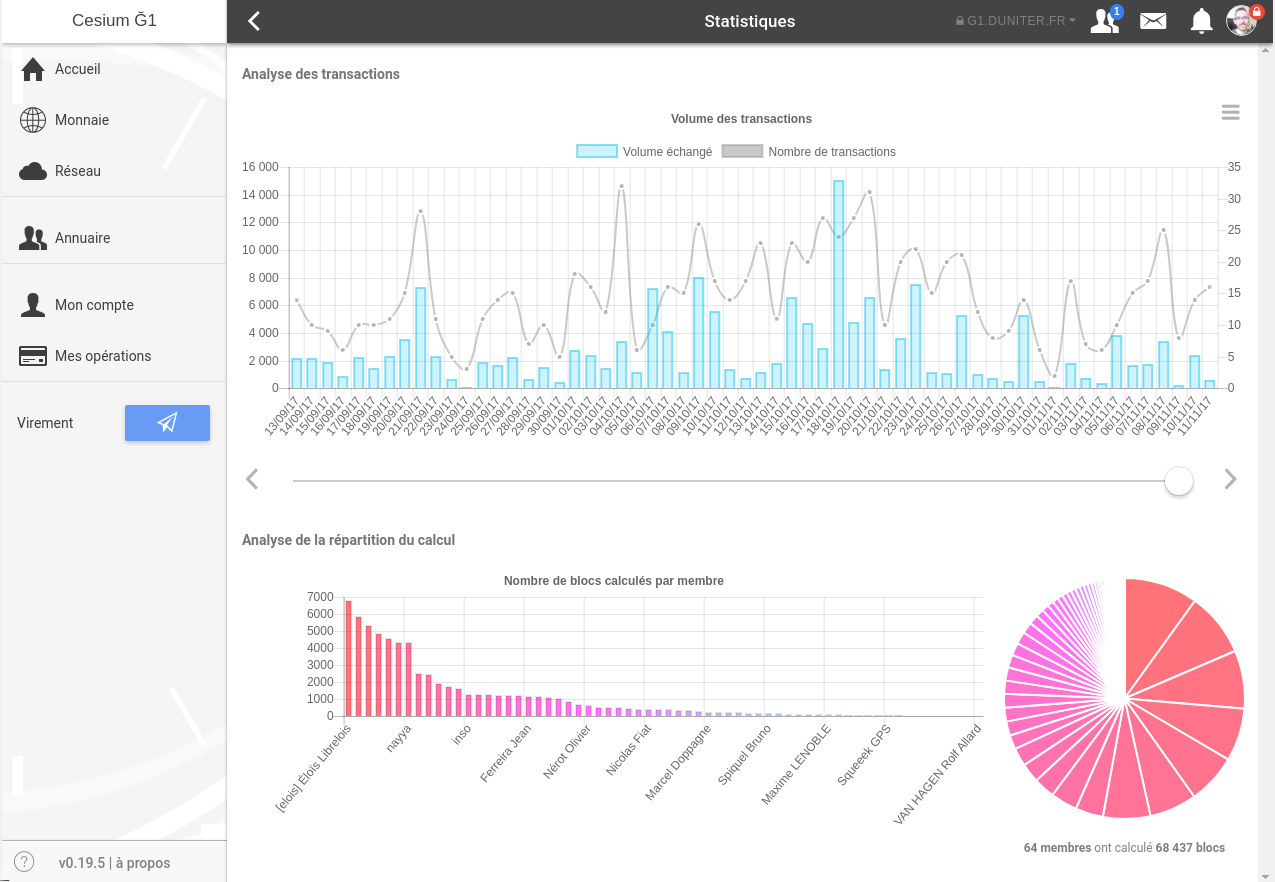Open the chart hamburger menu icon
The image size is (1275, 882).
(x=1230, y=113)
